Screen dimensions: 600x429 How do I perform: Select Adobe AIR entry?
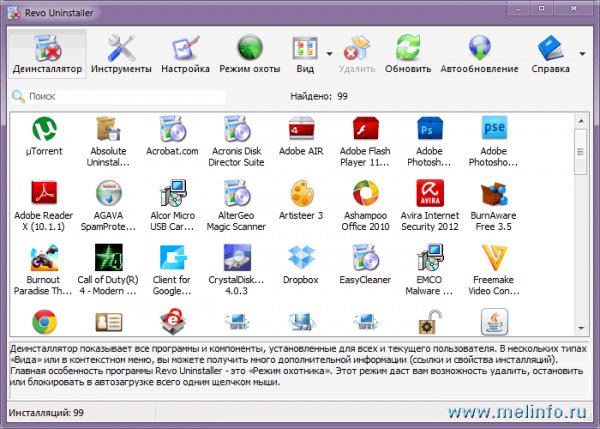[x=301, y=137]
